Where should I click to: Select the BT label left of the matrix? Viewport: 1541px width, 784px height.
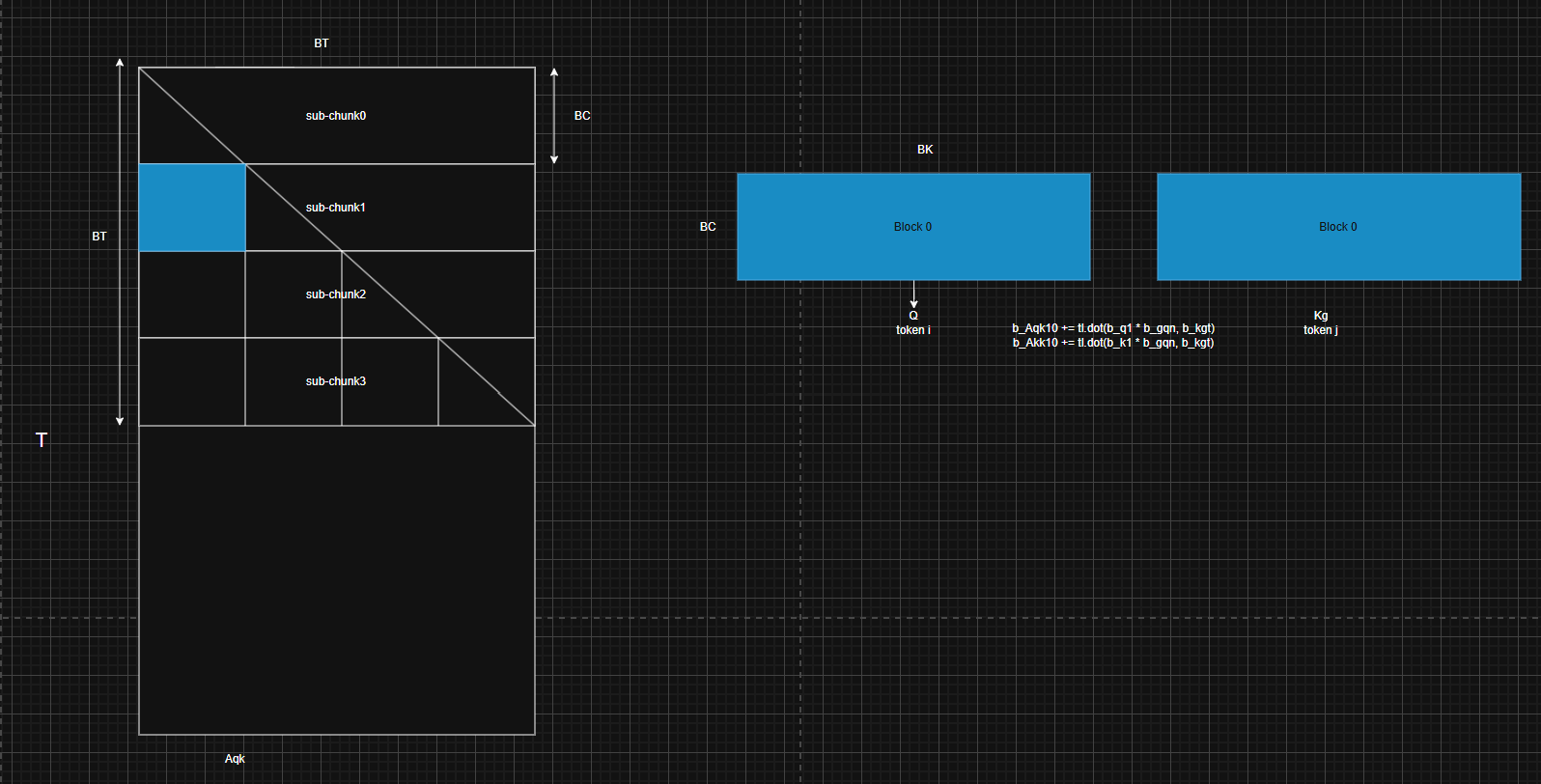[x=99, y=237]
